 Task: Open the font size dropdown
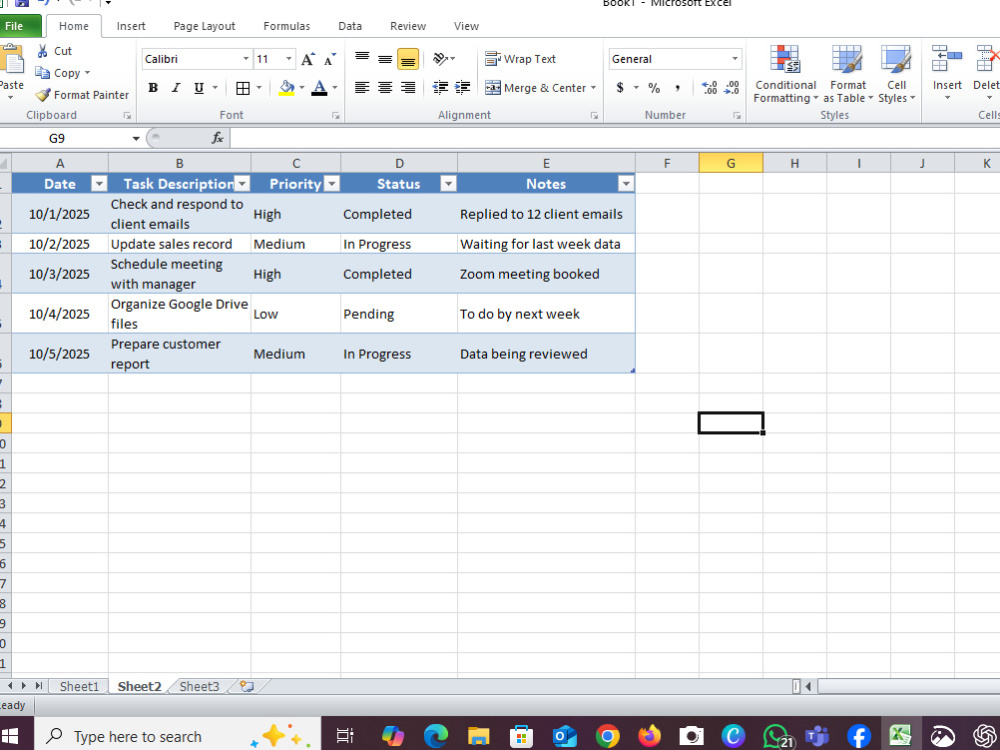click(289, 59)
